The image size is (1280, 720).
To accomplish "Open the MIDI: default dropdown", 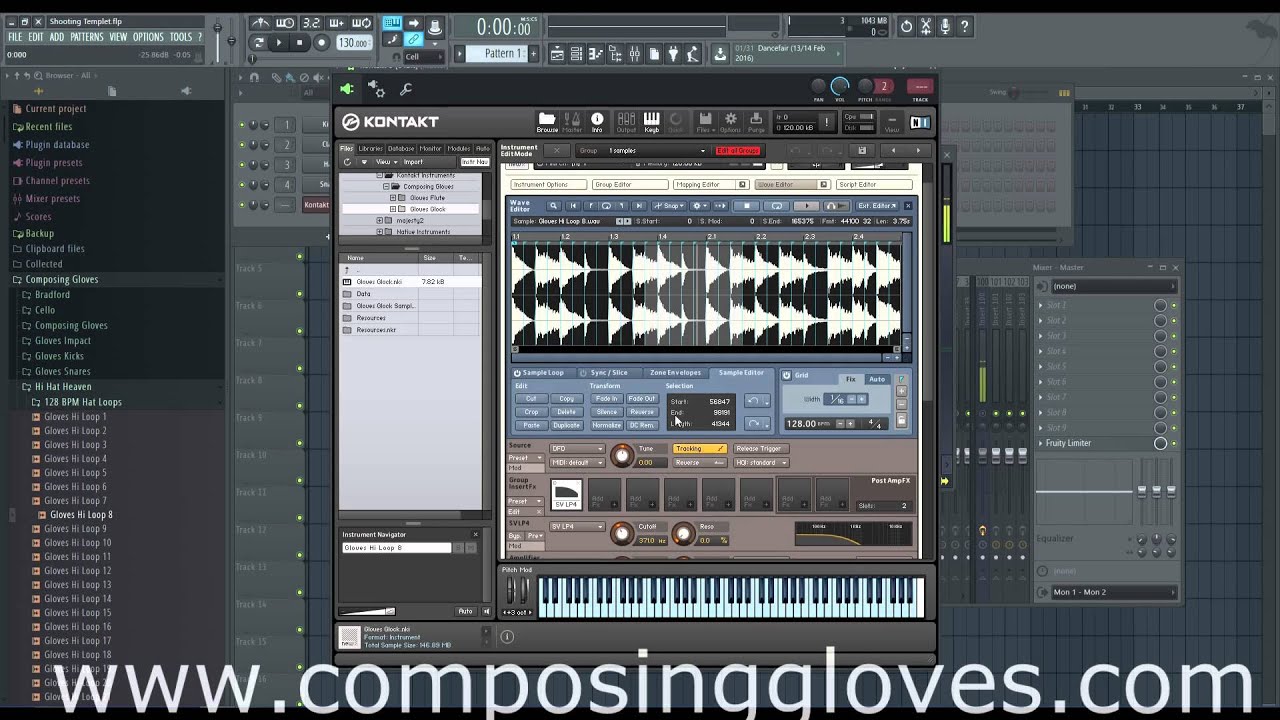I will coord(577,463).
